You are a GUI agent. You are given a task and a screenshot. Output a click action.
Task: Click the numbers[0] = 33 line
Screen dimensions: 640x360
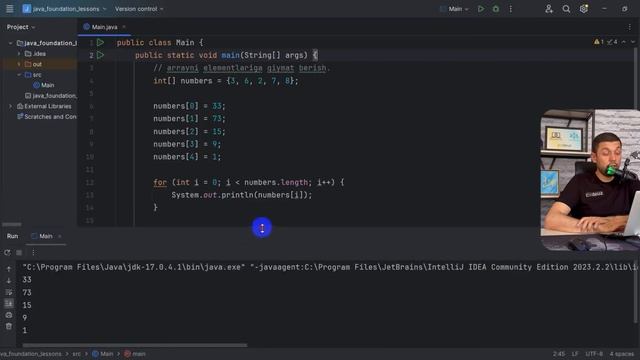[x=189, y=106]
